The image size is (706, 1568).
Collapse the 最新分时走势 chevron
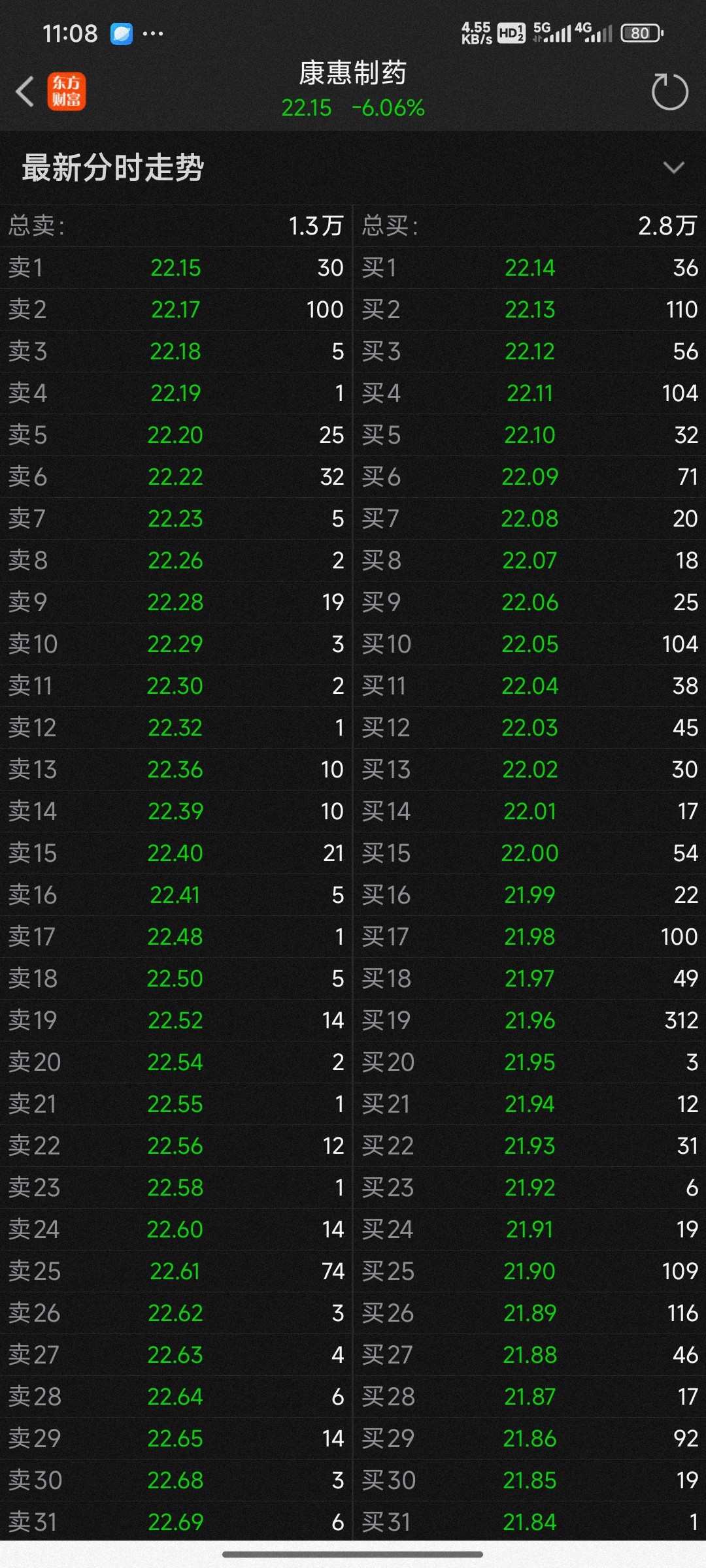673,168
